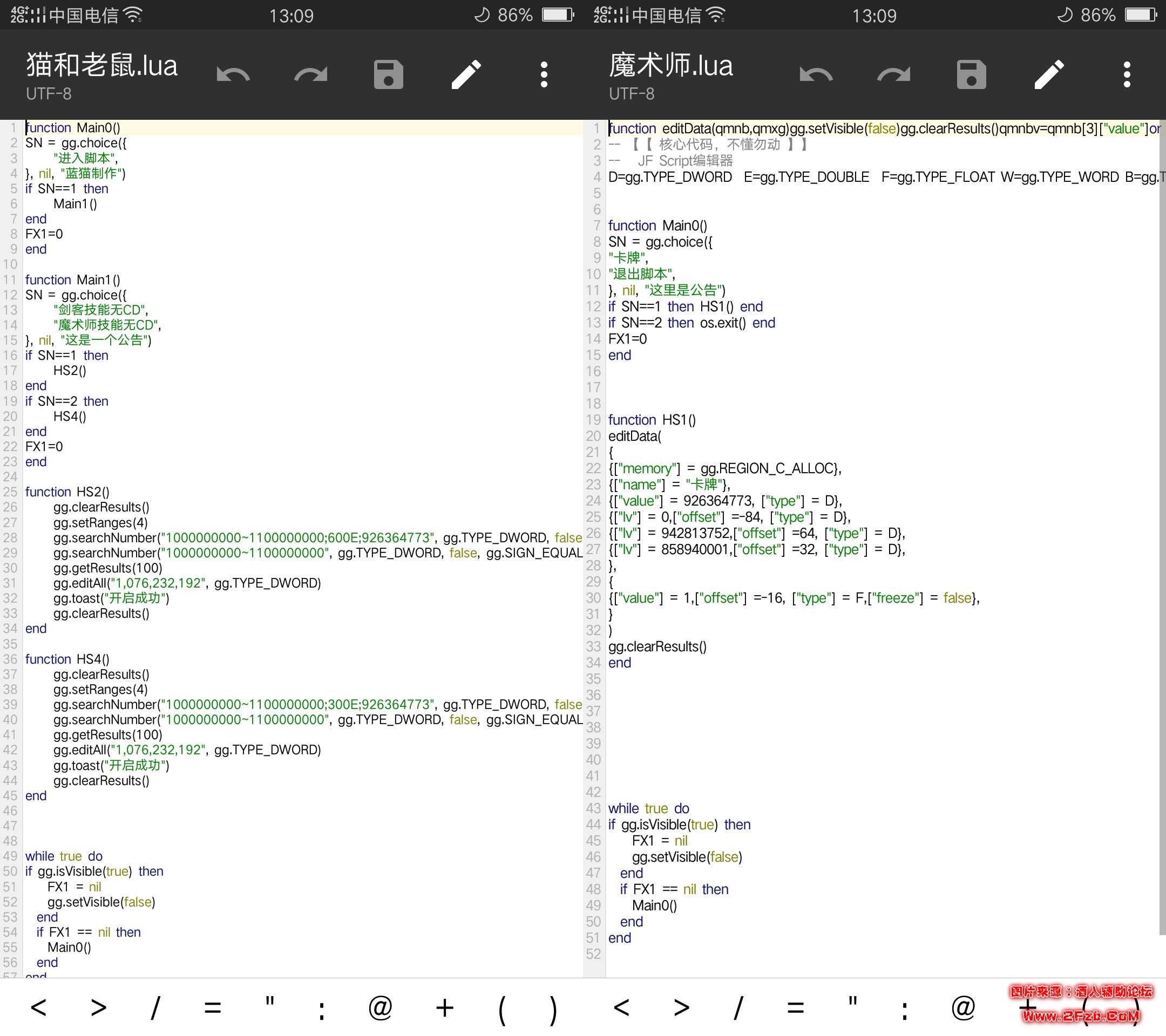The image size is (1166, 1036).
Task: Tap the "蓝猫制作" title string
Action: coord(91,173)
